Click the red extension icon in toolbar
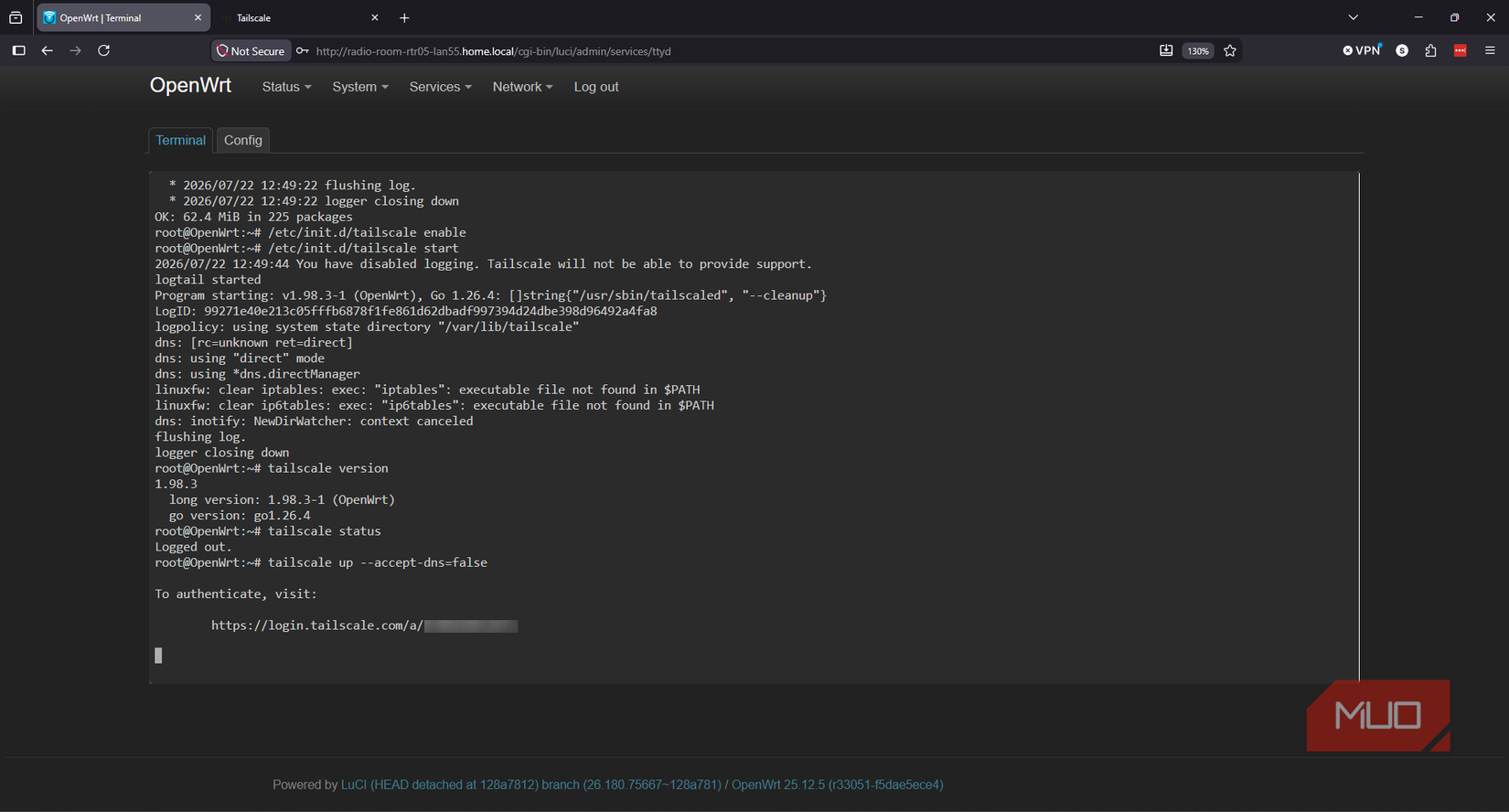This screenshot has height=812, width=1509. click(1460, 50)
